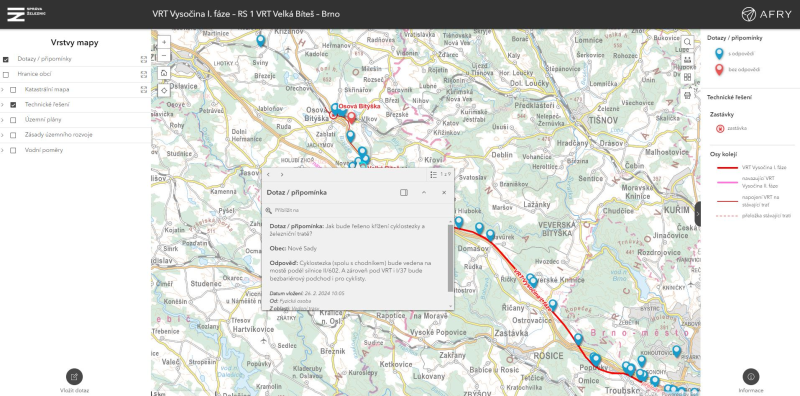Zoom to extent of Hranice obcí layer
Screen dimensions: 800x396
144,75
